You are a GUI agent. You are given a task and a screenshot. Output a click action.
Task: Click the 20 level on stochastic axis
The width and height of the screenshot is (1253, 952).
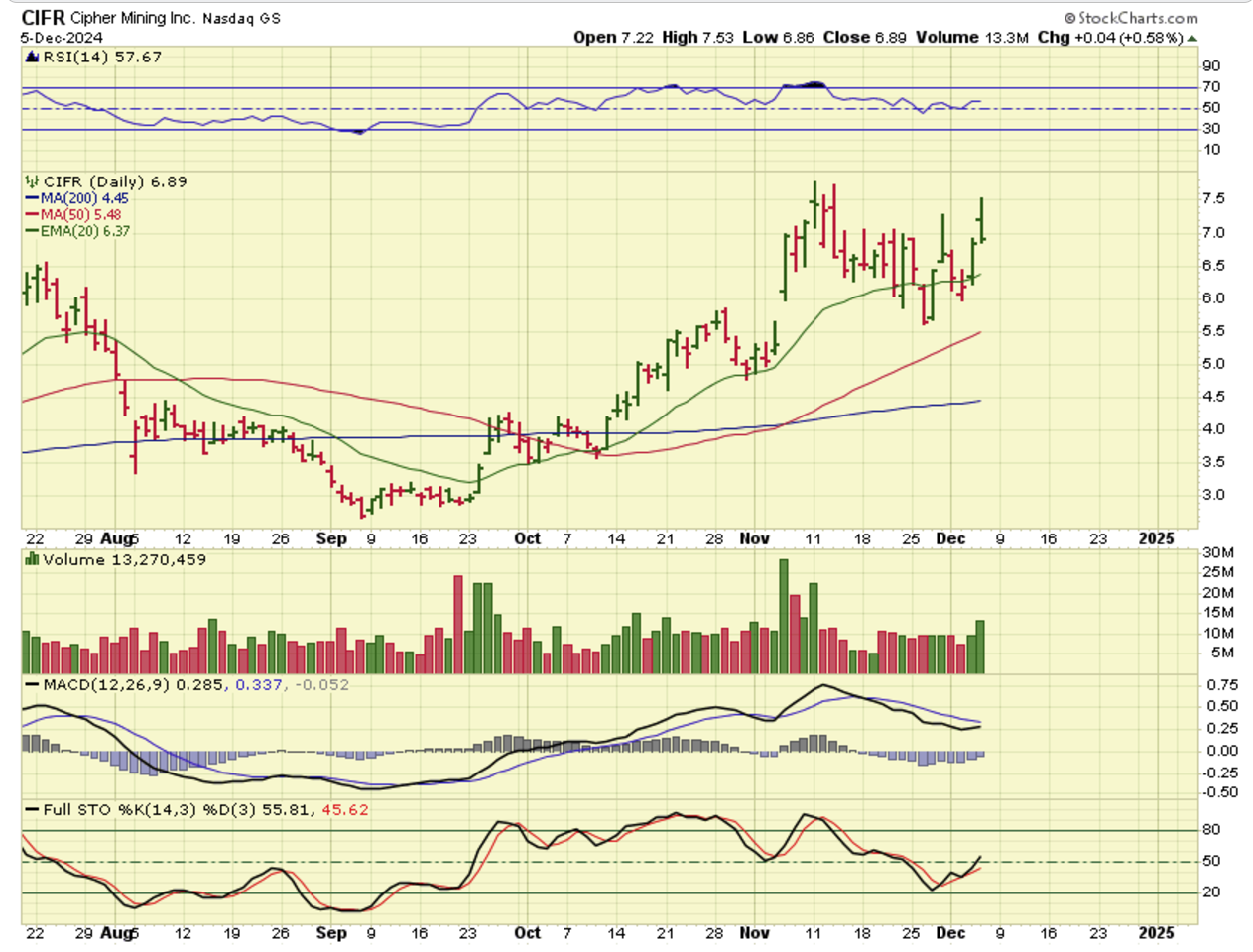tap(1211, 892)
